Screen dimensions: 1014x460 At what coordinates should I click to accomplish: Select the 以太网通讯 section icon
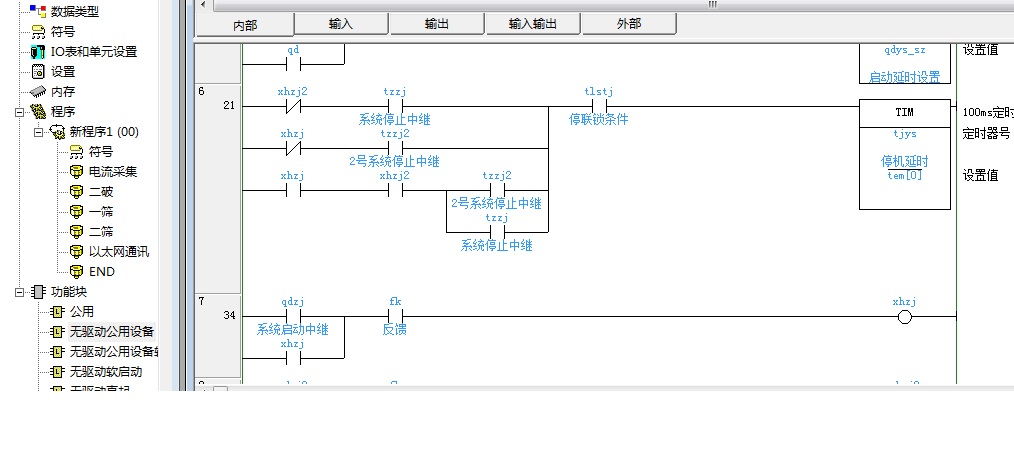coord(76,251)
